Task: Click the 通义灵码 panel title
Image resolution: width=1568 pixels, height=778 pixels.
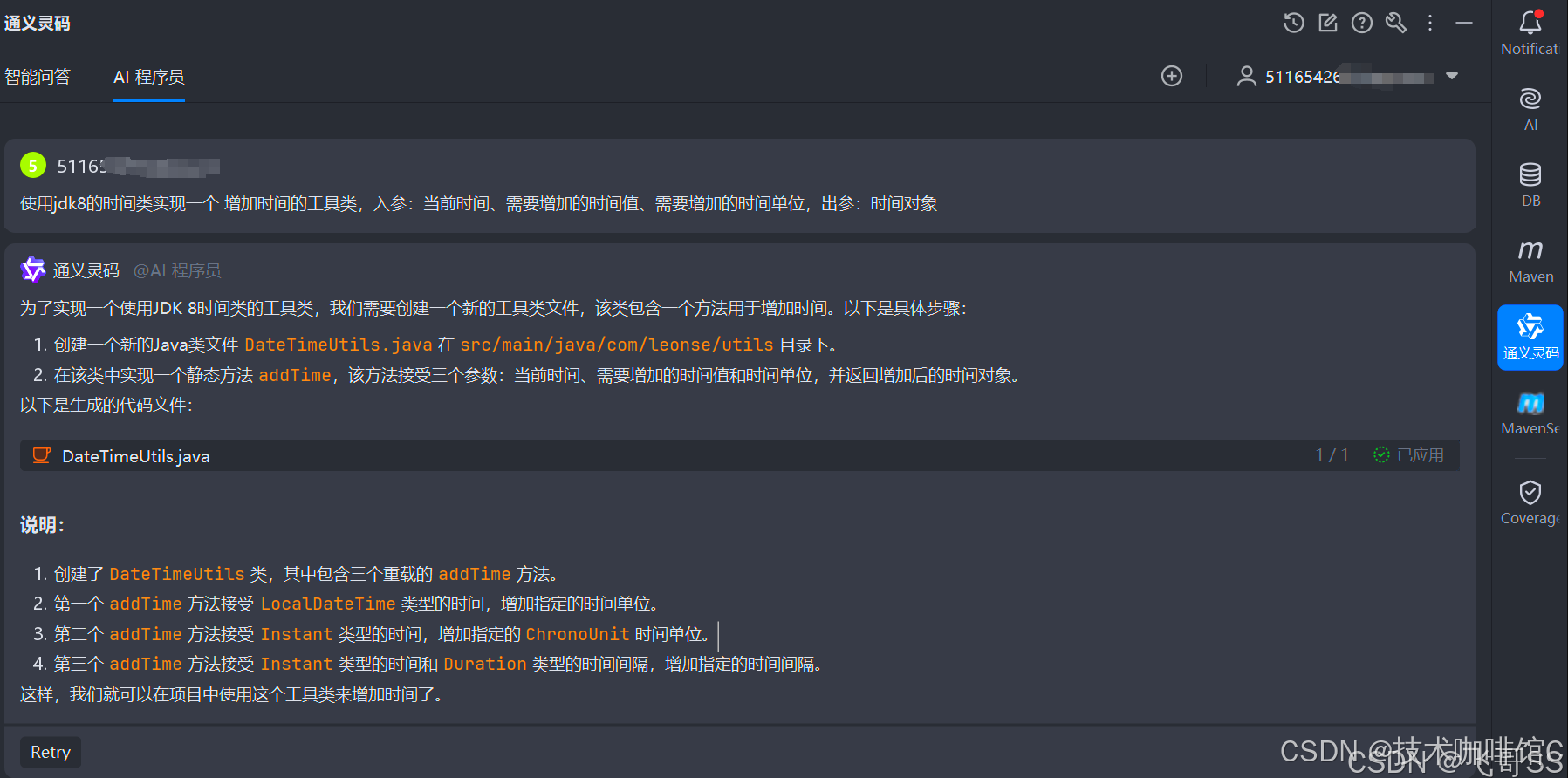Action: 37,24
